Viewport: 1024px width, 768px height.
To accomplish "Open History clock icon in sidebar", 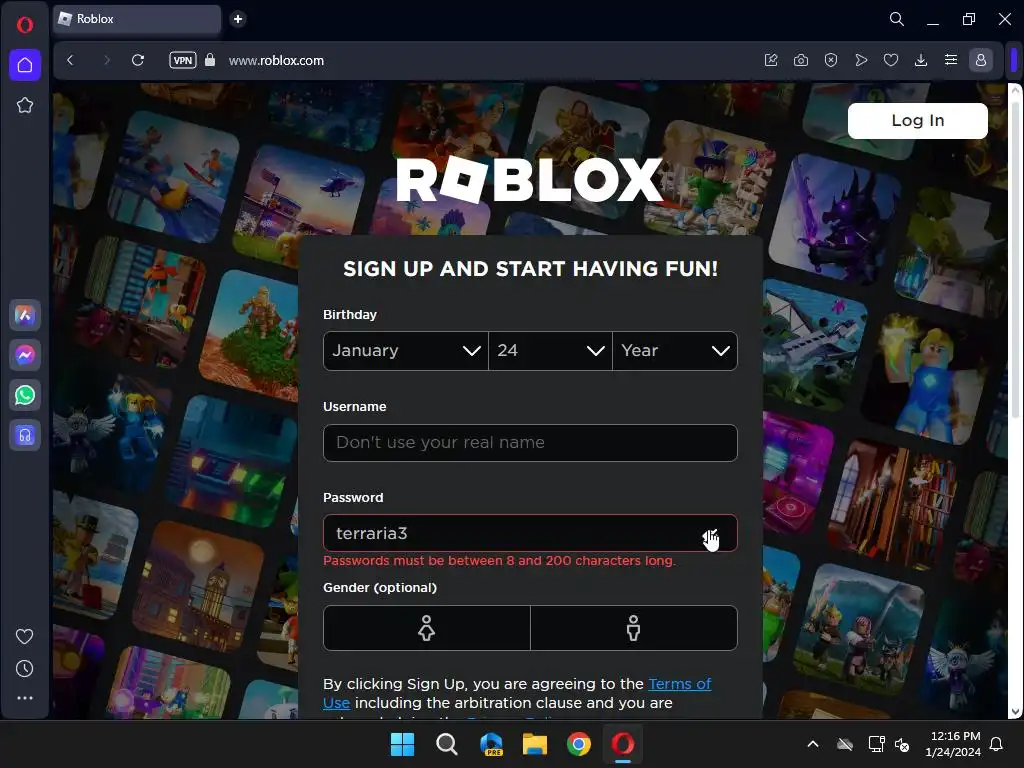I will tap(25, 669).
